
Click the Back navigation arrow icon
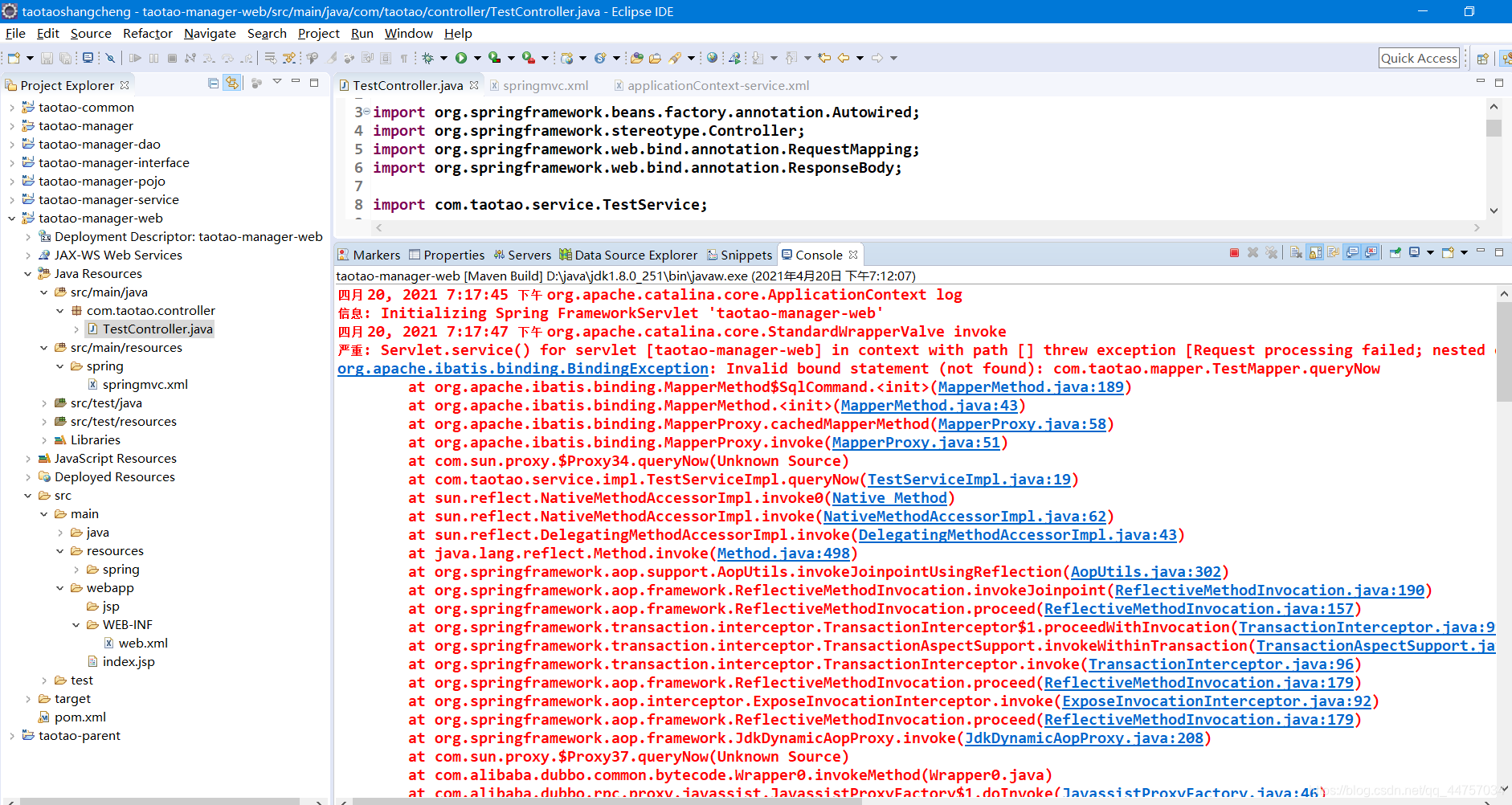tap(843, 58)
